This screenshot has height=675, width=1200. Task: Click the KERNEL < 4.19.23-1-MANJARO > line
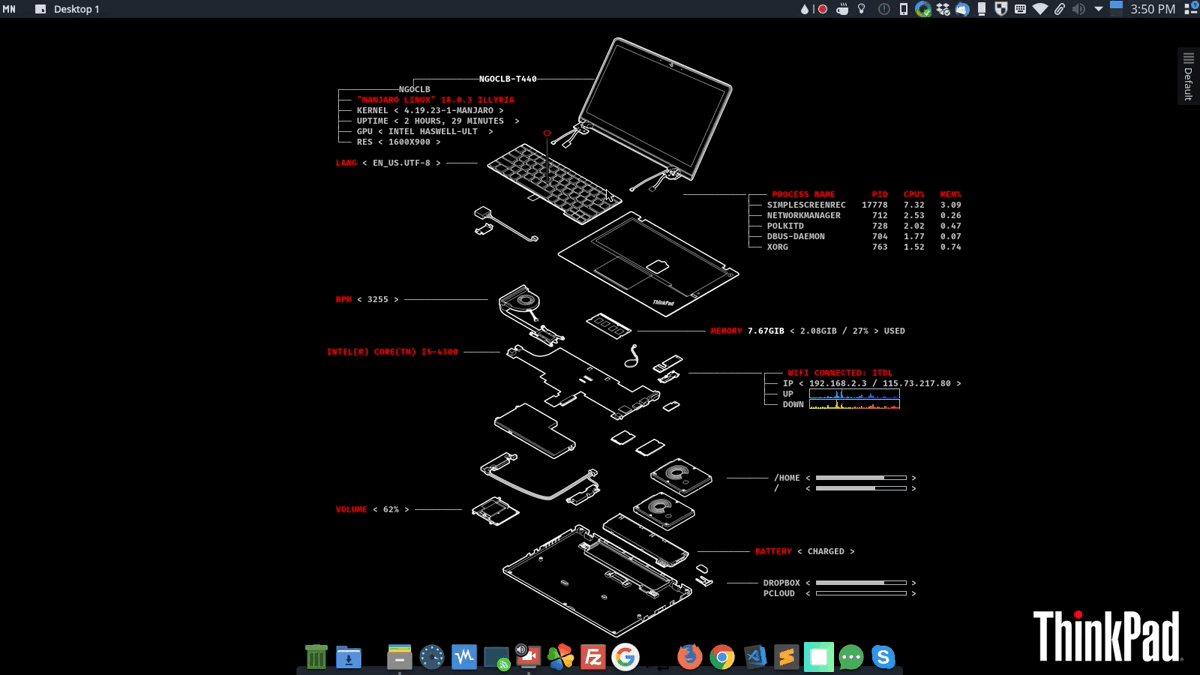coord(430,110)
